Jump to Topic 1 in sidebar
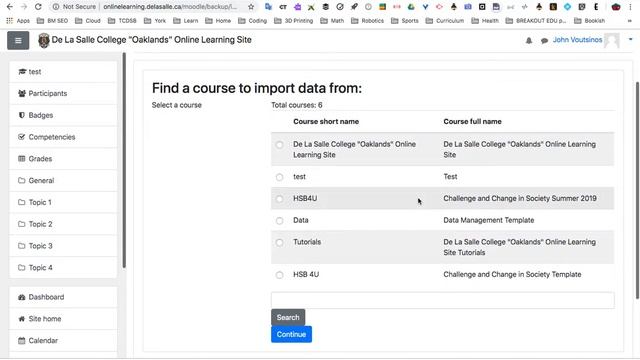The image size is (640, 360). tap(63, 202)
